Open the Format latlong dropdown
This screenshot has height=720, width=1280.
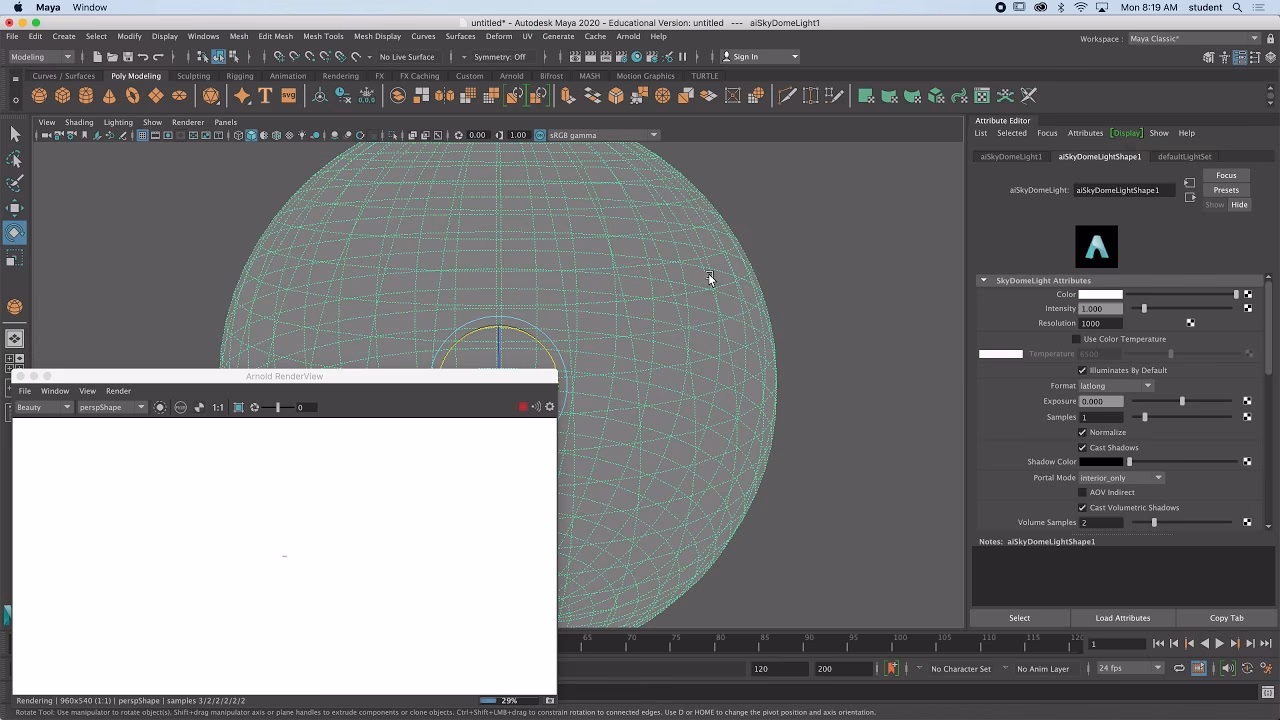click(x=1116, y=386)
